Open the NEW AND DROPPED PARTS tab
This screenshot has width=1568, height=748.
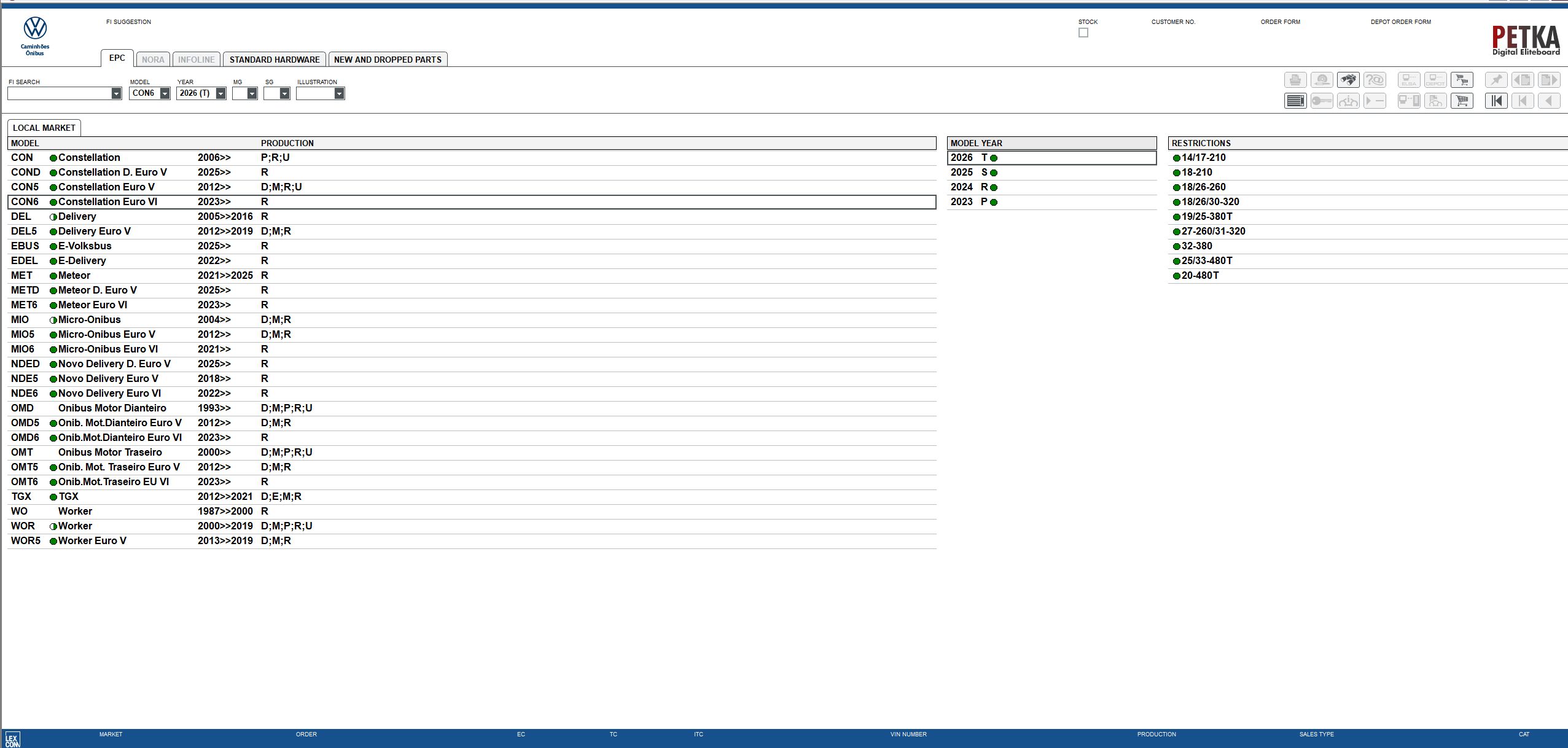(388, 60)
